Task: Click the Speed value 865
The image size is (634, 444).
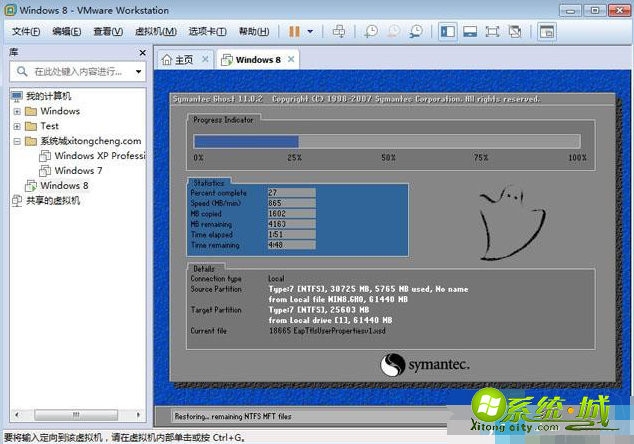Action: [x=292, y=203]
